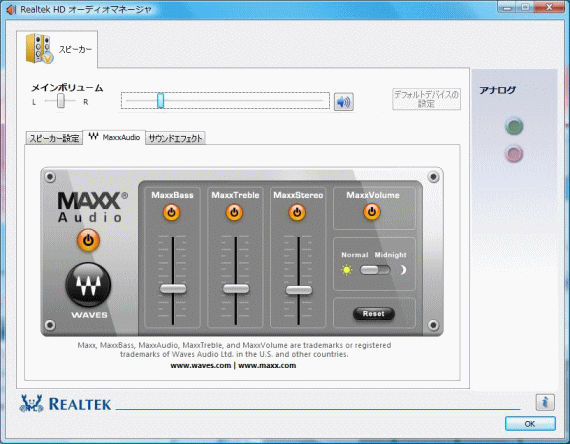Open the スピーカー設定 tab

(54, 138)
